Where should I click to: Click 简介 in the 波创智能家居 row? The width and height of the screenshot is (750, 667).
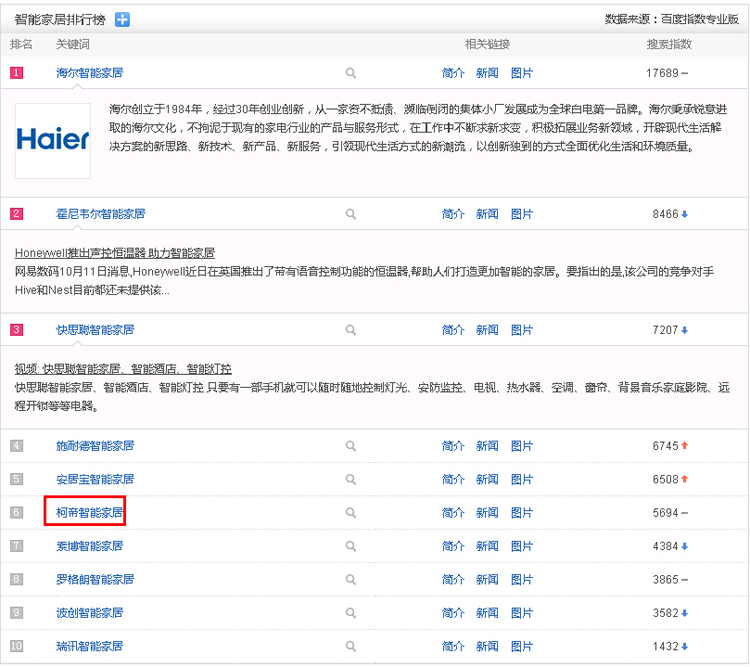[453, 612]
